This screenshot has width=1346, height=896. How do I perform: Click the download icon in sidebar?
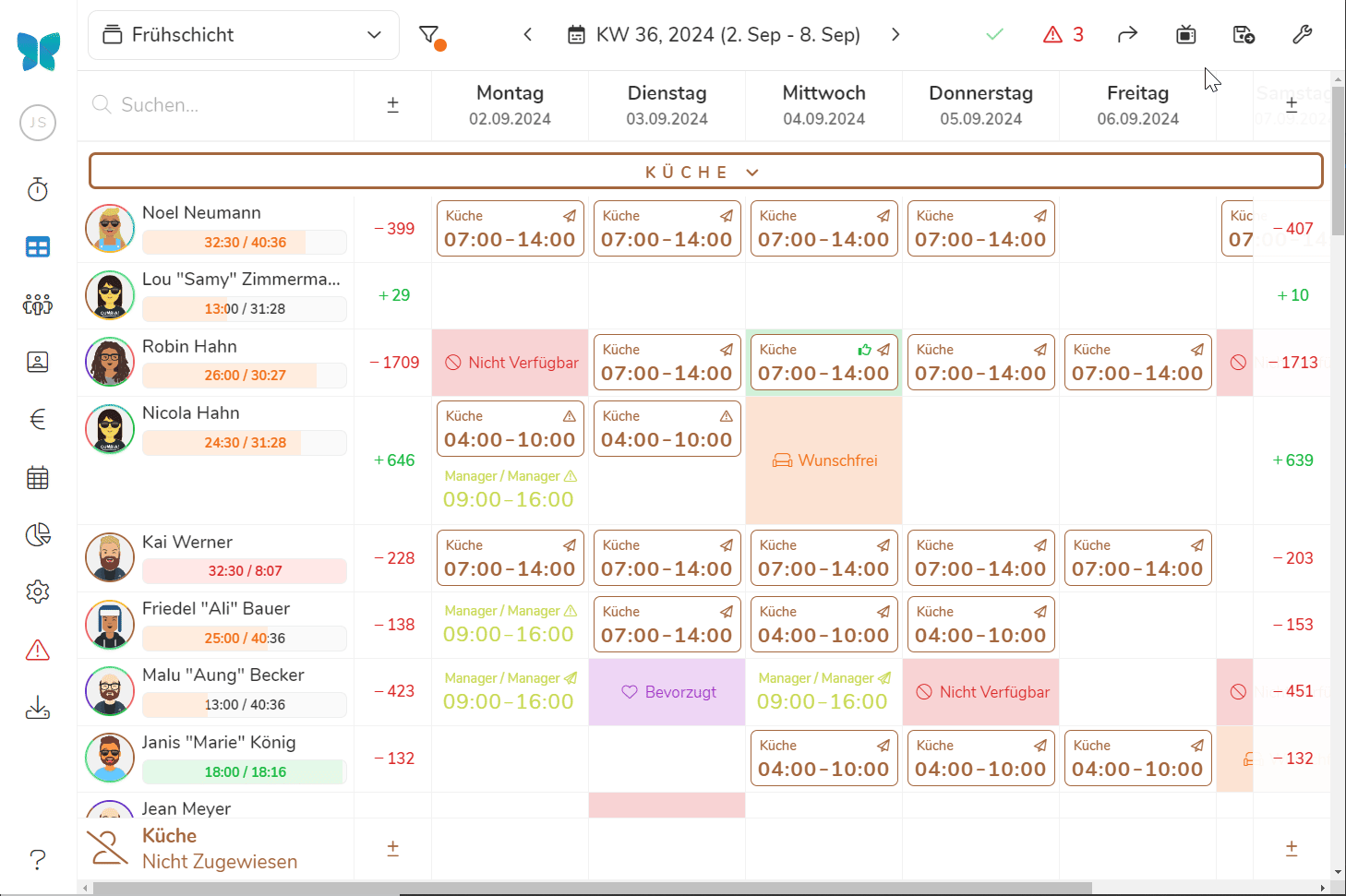point(38,709)
